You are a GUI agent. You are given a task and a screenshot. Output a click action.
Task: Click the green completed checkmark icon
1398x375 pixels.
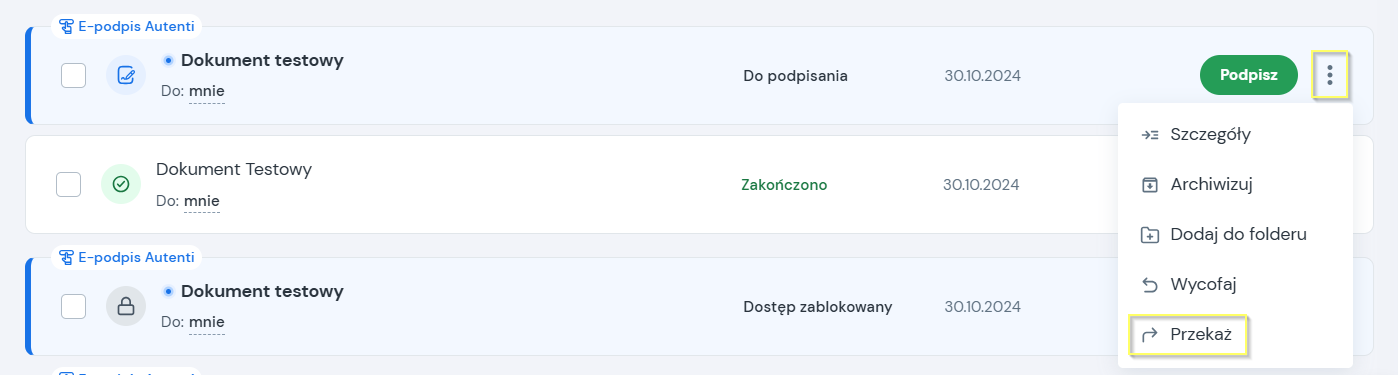(121, 184)
